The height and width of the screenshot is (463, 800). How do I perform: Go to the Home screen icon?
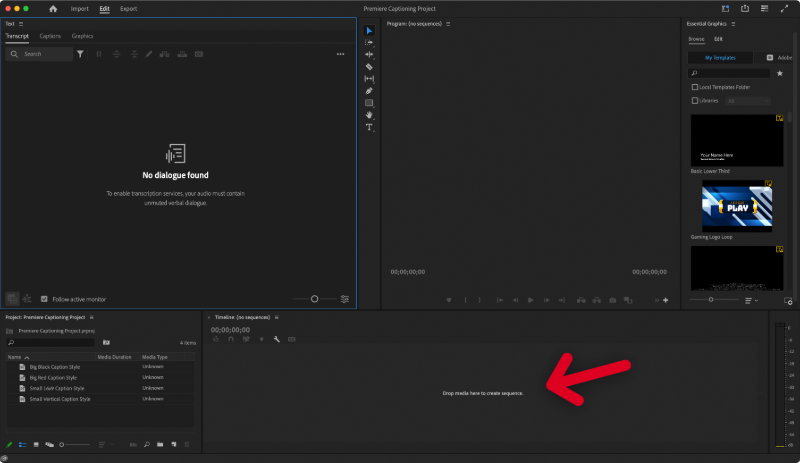click(x=53, y=9)
